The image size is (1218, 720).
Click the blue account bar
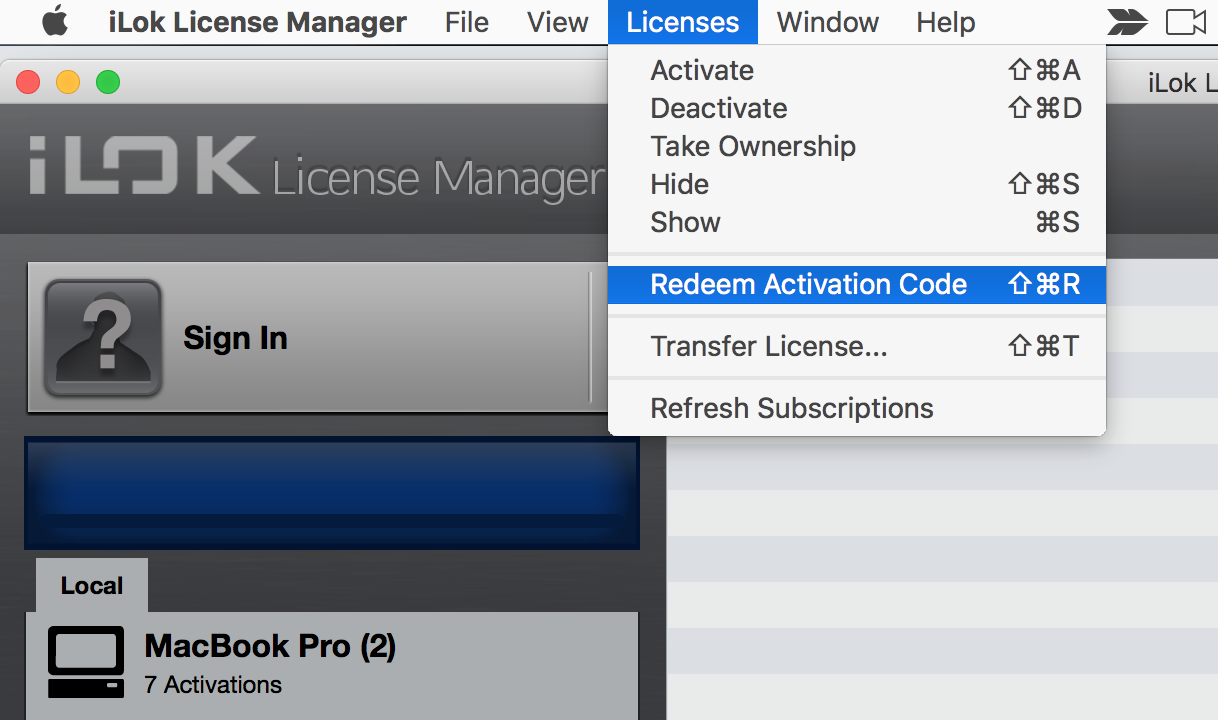[x=332, y=493]
